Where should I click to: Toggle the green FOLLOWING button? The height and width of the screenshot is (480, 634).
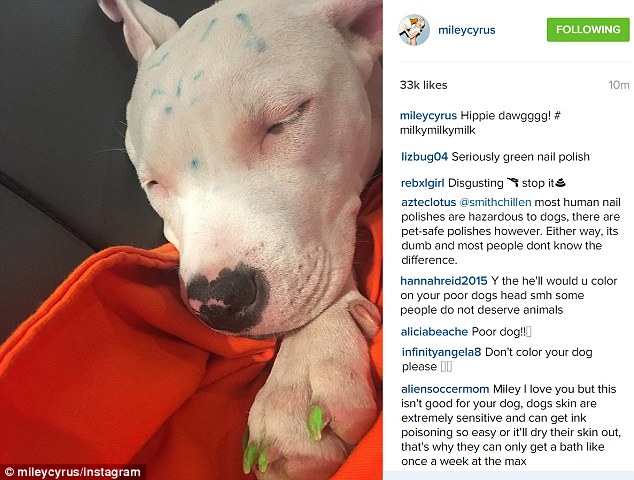click(x=588, y=30)
